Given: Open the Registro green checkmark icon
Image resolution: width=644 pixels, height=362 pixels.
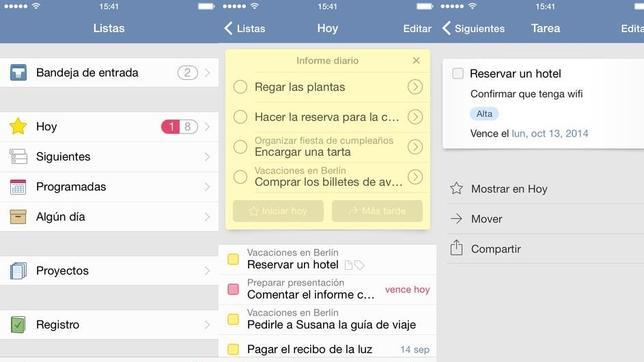Looking at the screenshot, I should point(18,325).
